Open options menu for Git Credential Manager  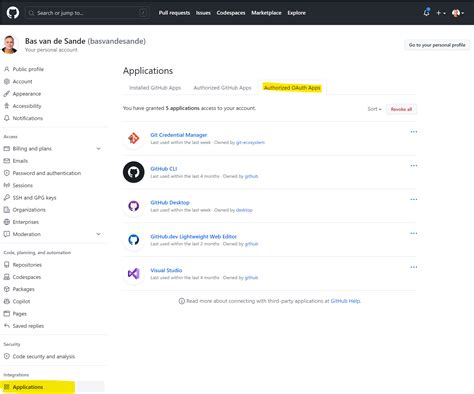414,132
